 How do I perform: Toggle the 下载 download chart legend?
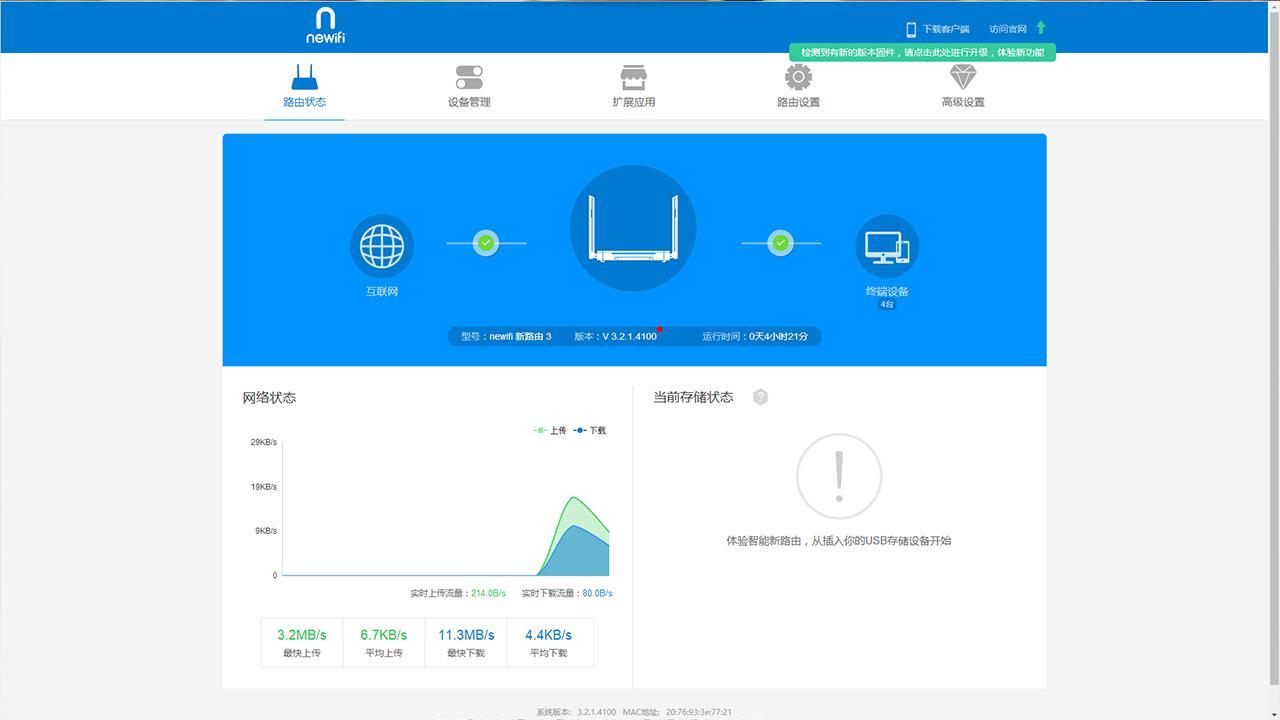click(590, 431)
